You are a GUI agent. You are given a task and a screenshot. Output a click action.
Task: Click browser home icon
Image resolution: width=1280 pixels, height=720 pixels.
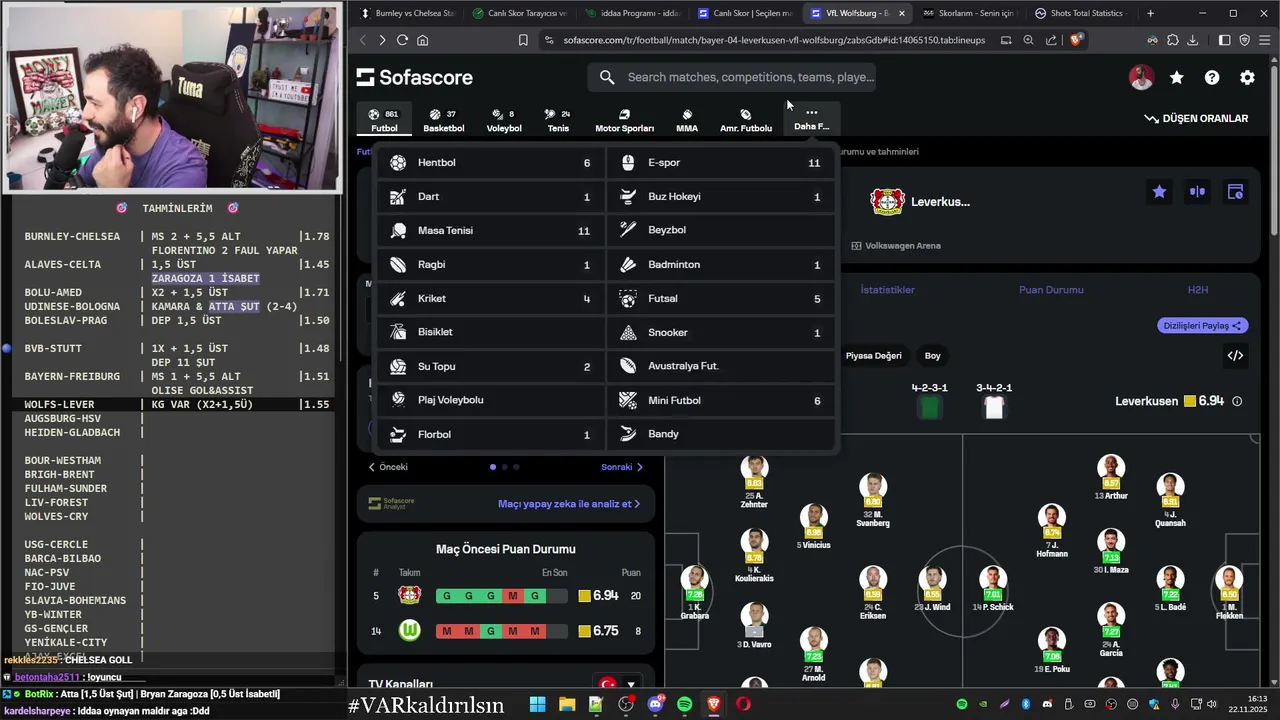pos(423,40)
